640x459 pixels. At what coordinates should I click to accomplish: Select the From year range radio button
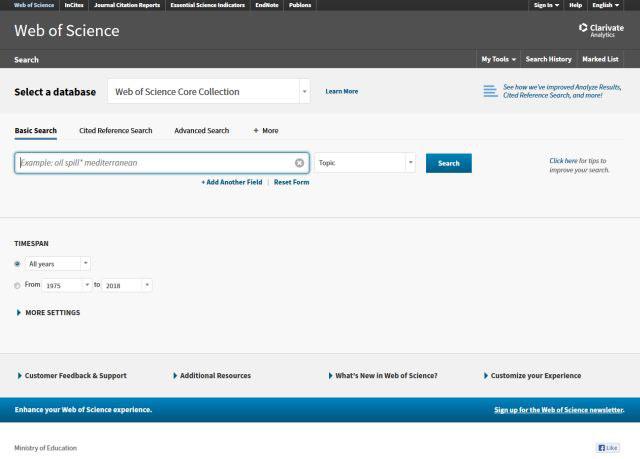[x=17, y=286]
